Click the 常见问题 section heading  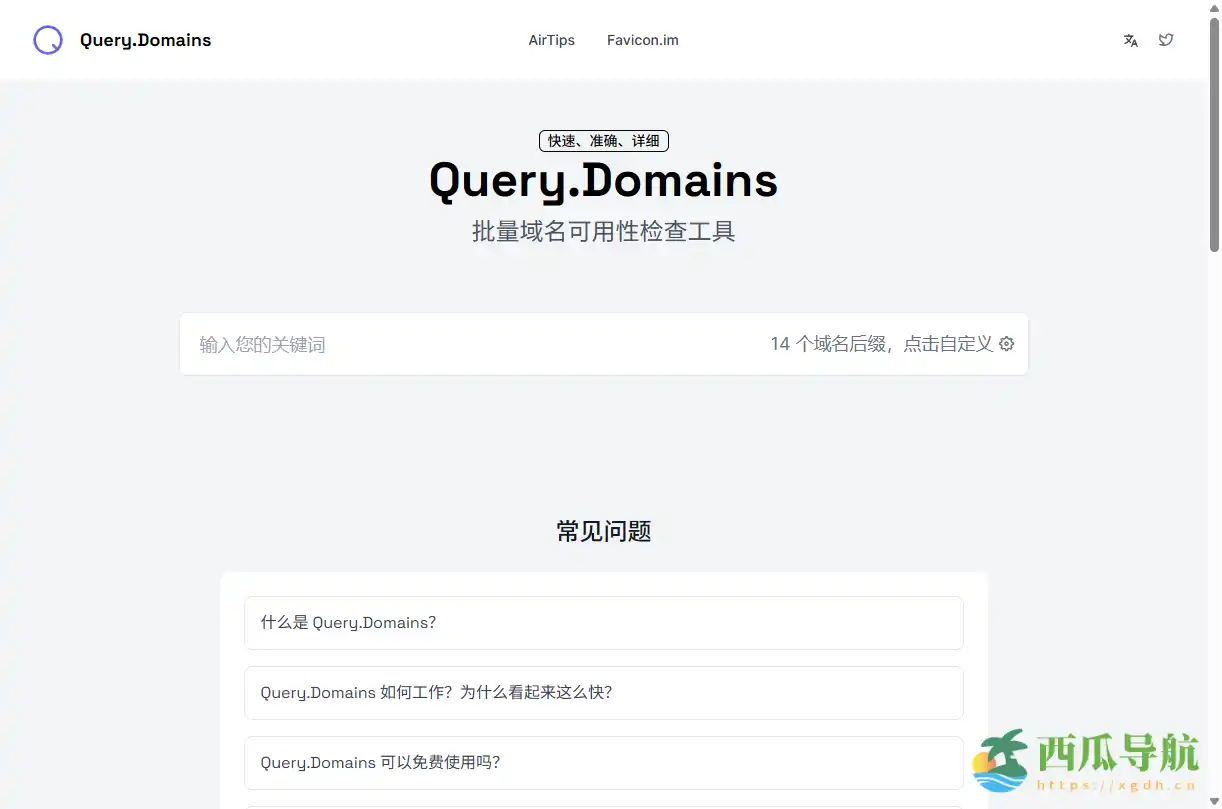coord(603,531)
